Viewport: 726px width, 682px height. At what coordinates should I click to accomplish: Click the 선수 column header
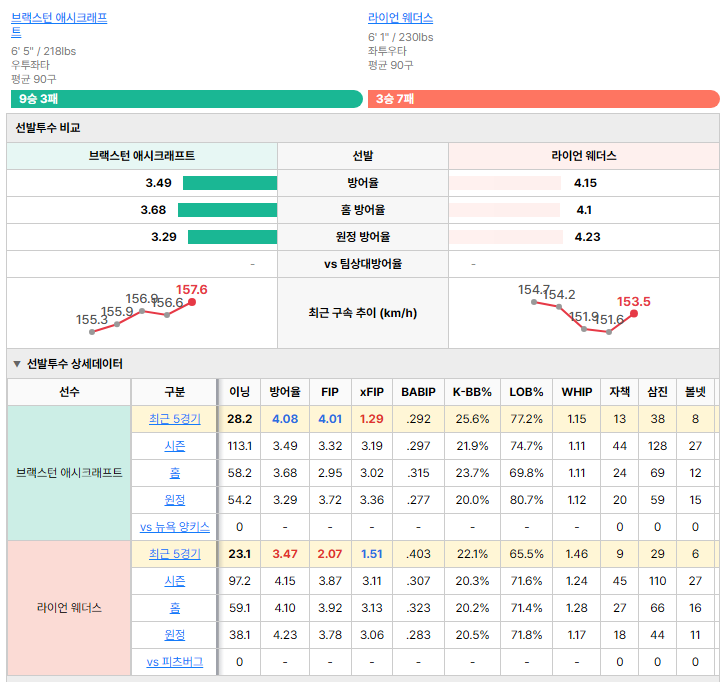click(x=69, y=392)
